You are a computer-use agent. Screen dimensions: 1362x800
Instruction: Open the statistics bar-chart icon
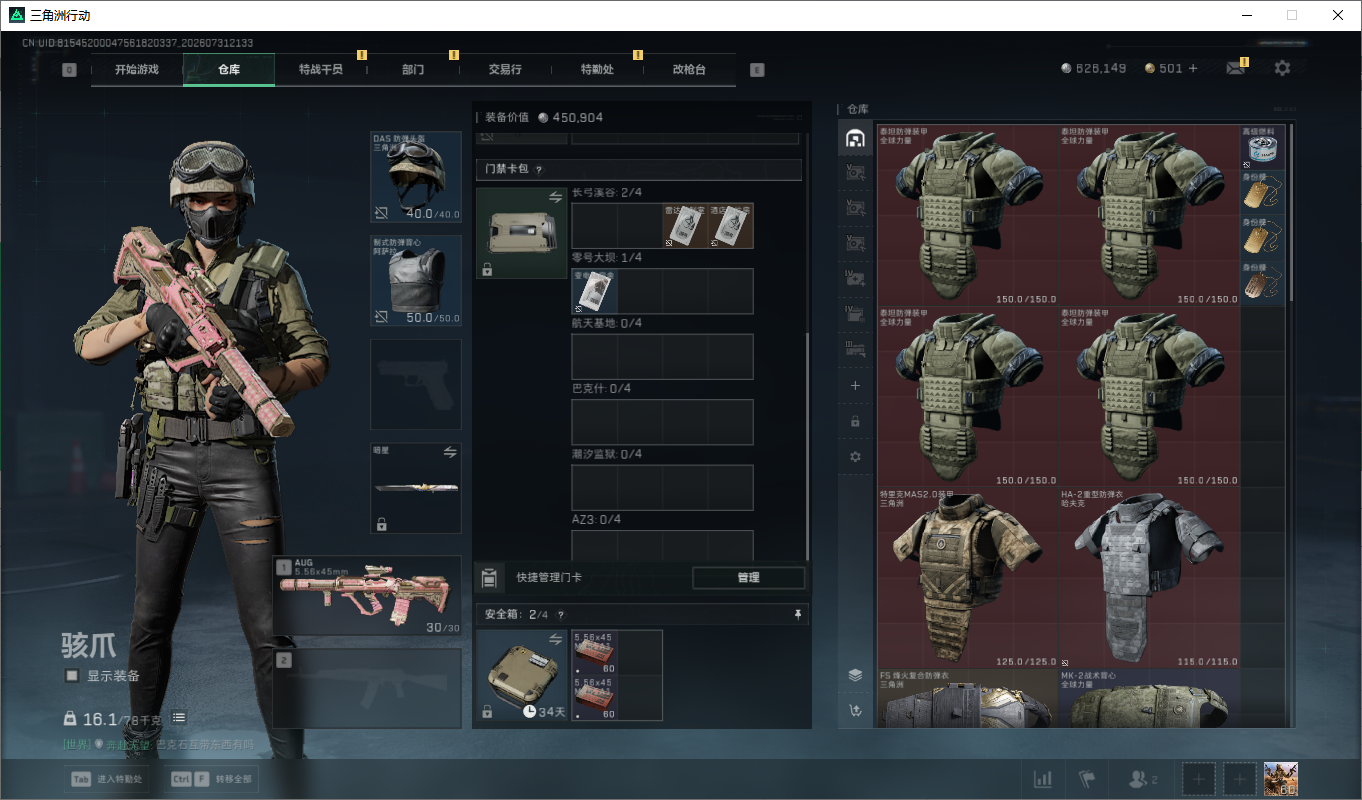[x=1042, y=778]
